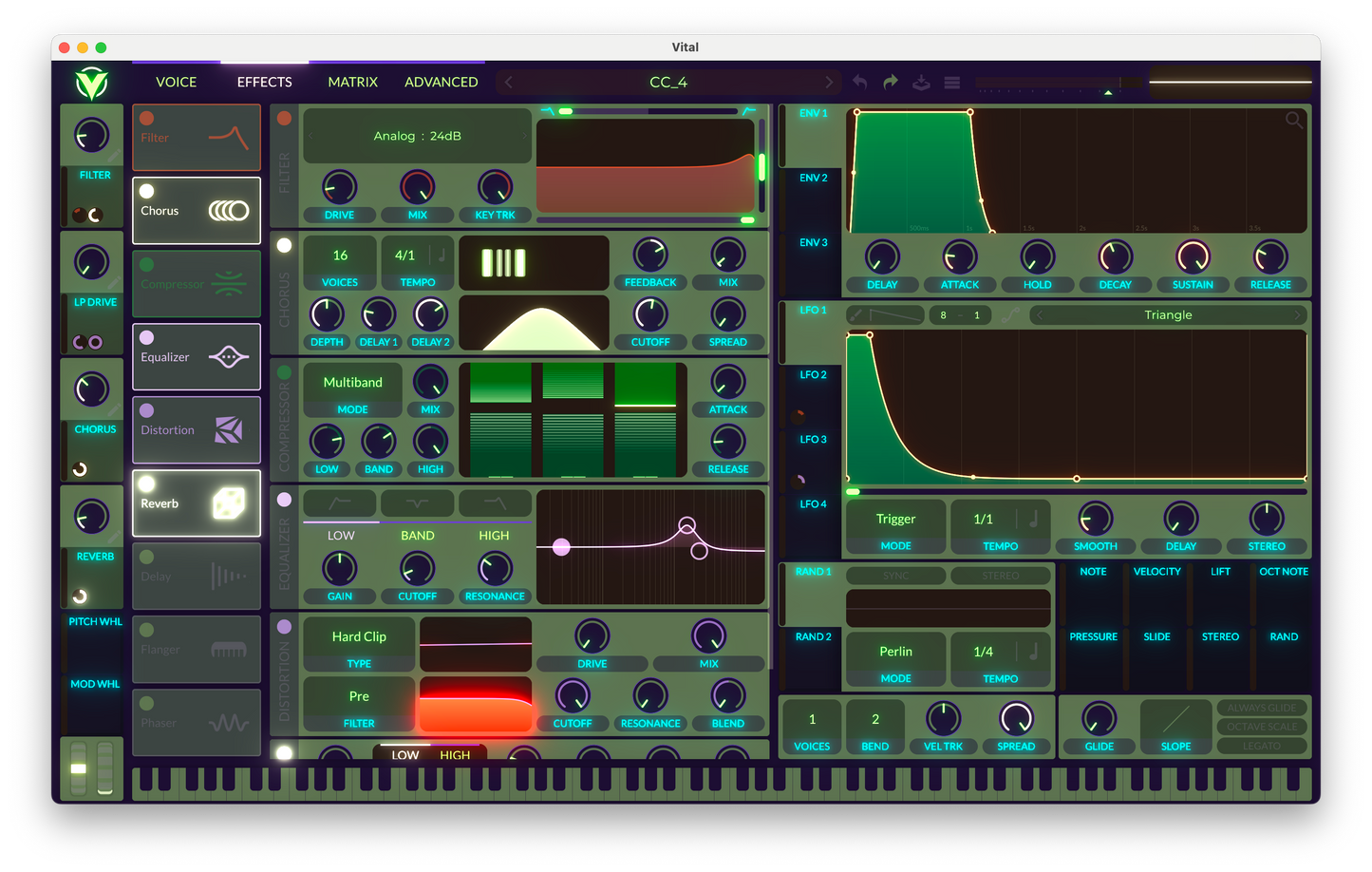Click the envelope magnifying glass icon
1372x872 pixels.
1294,121
